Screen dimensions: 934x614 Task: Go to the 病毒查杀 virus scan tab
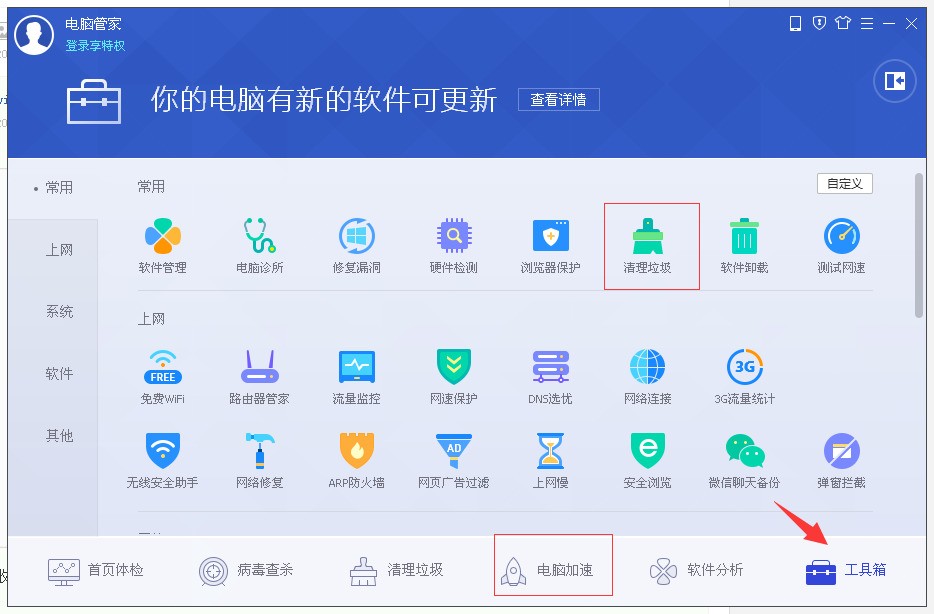tap(246, 571)
